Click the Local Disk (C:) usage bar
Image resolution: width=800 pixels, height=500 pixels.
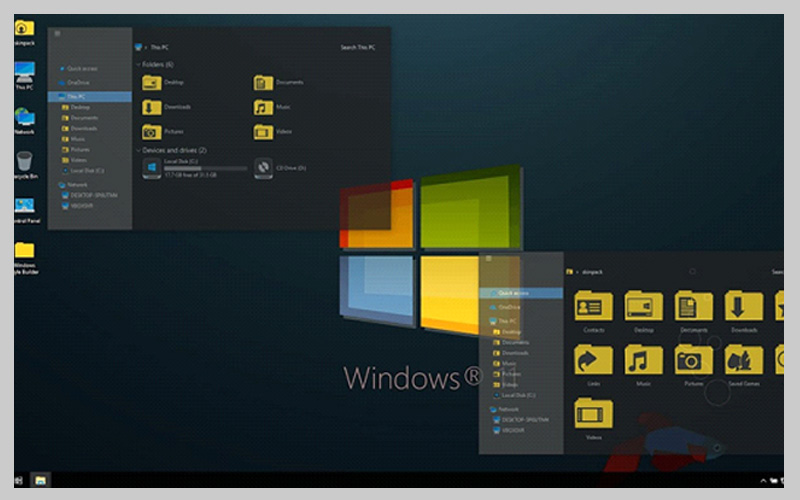pos(205,168)
